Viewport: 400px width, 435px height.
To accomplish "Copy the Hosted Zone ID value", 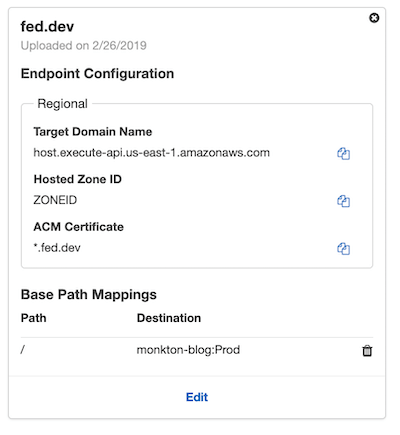I will (x=343, y=201).
